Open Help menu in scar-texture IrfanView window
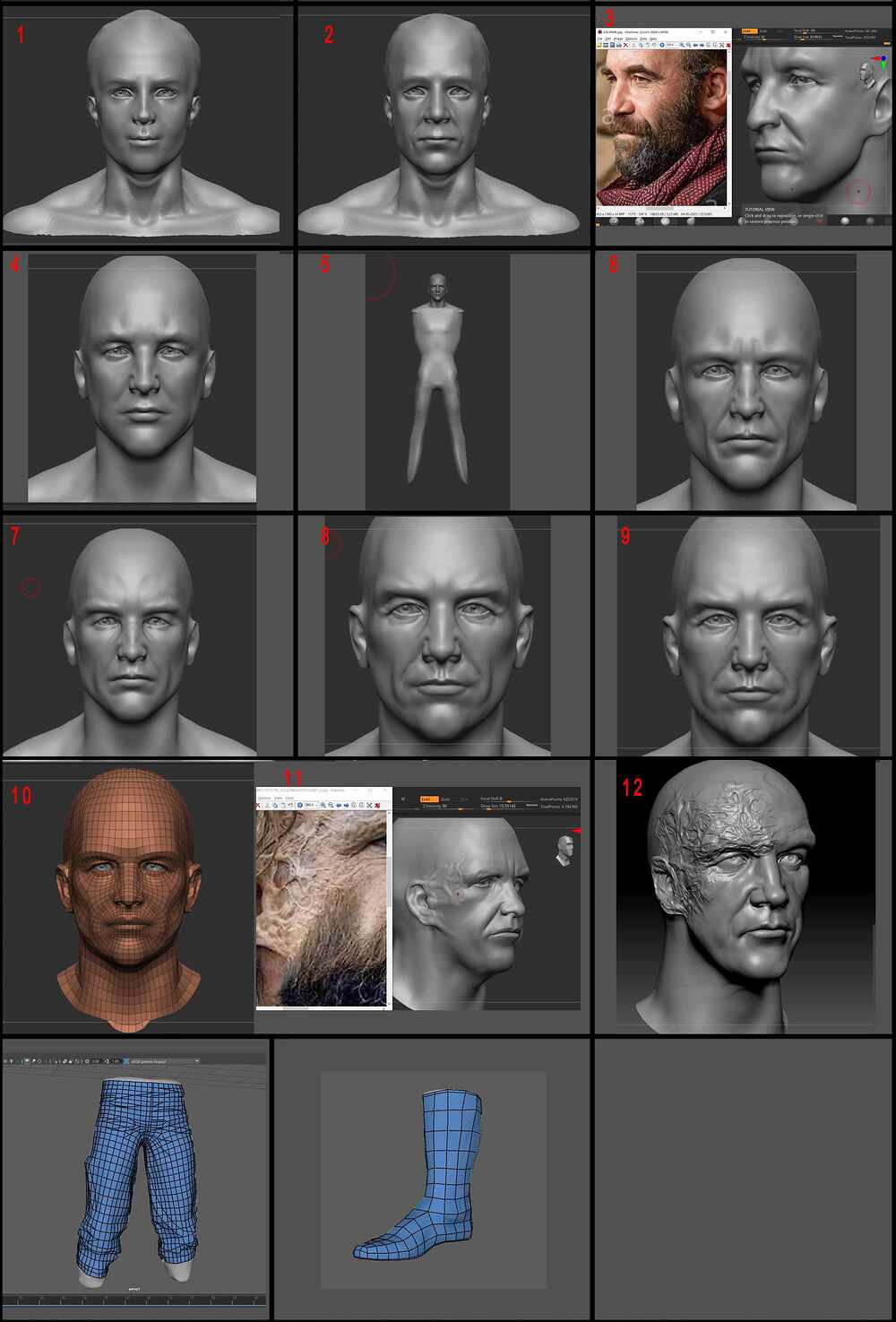 coord(289,798)
